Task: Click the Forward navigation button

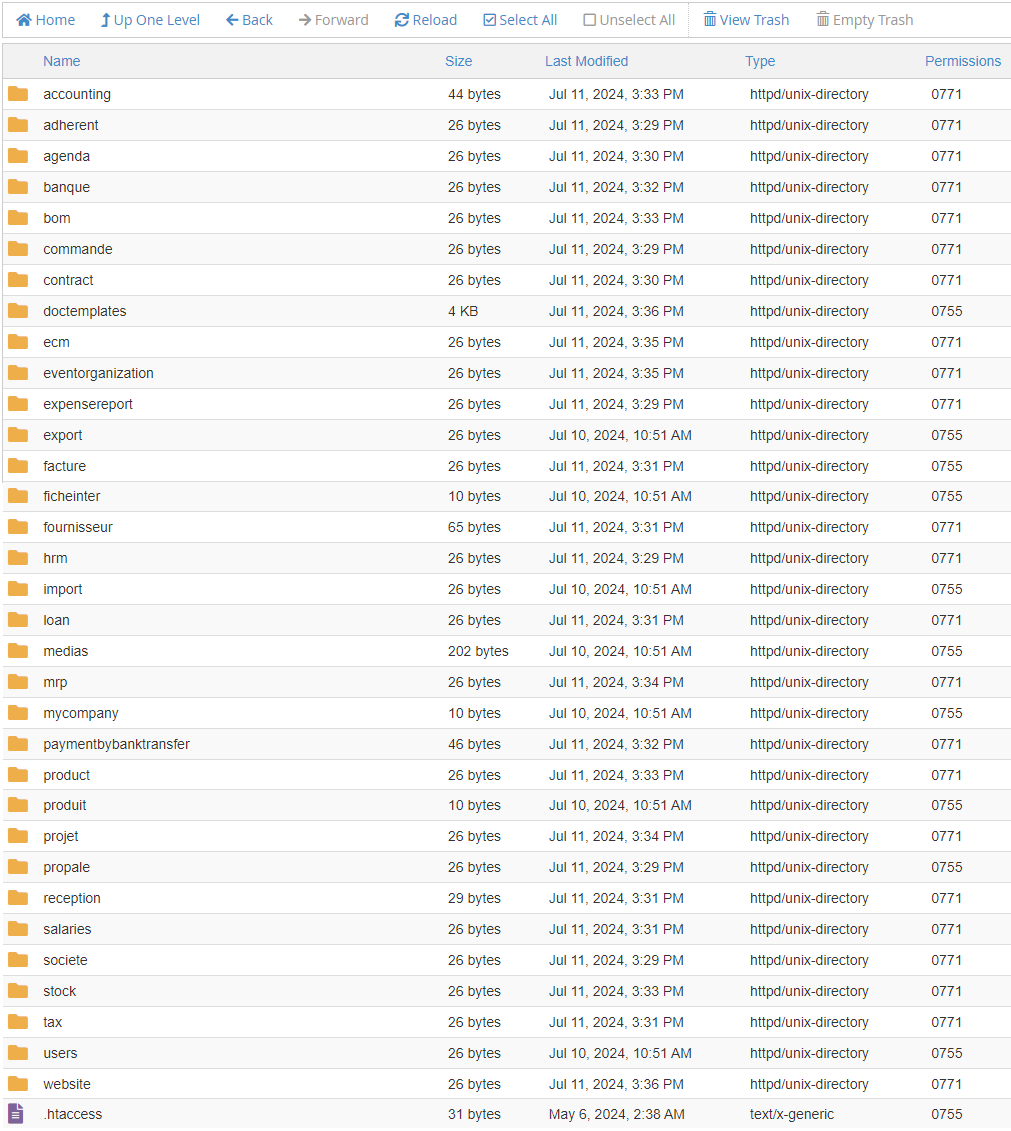Action: (333, 20)
